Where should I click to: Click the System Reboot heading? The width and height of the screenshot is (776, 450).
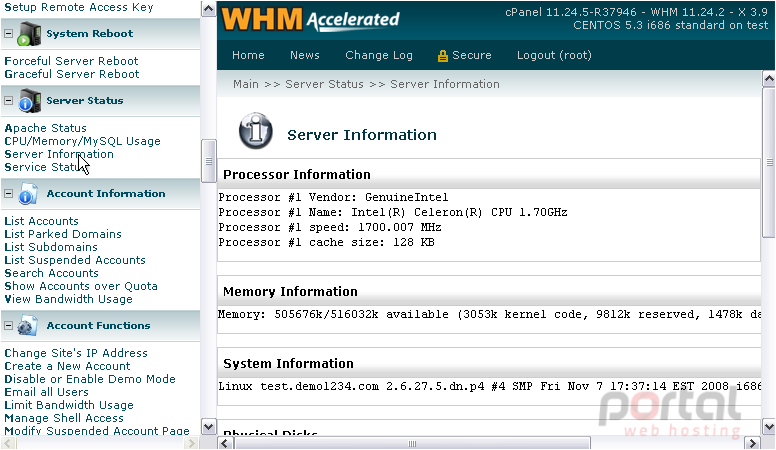point(90,34)
